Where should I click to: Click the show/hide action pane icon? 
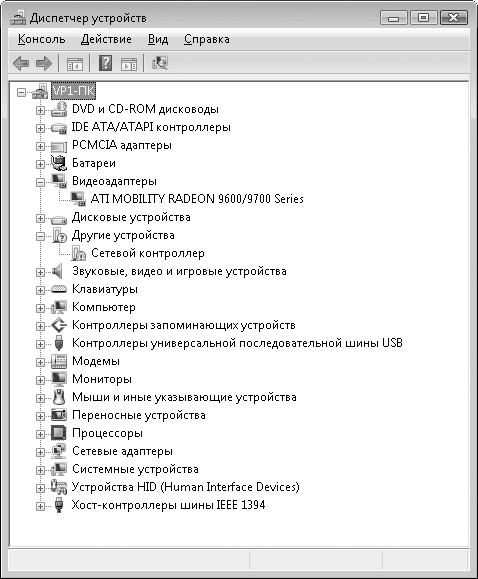click(x=129, y=64)
